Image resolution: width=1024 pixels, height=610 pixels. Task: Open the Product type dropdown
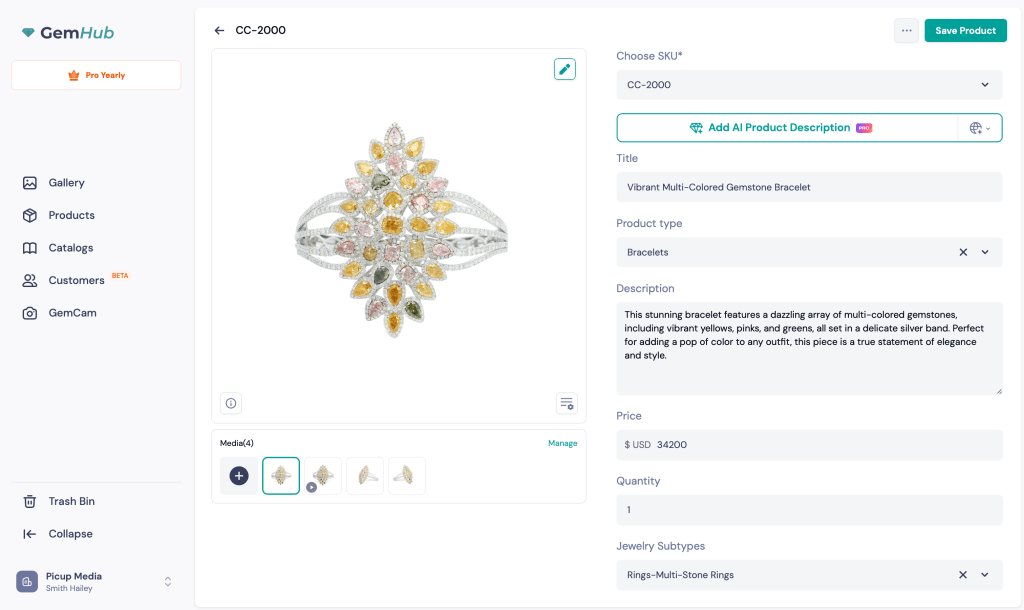[x=985, y=252]
